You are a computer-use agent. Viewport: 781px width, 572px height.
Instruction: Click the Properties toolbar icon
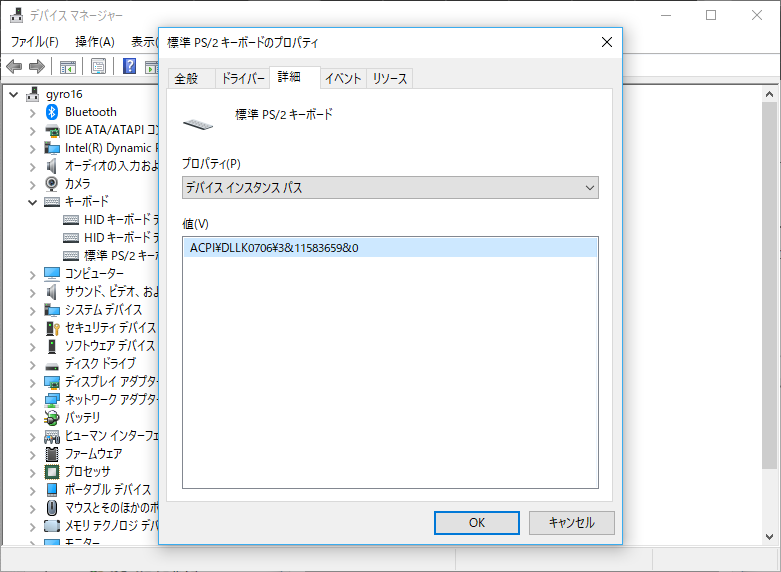[99, 66]
